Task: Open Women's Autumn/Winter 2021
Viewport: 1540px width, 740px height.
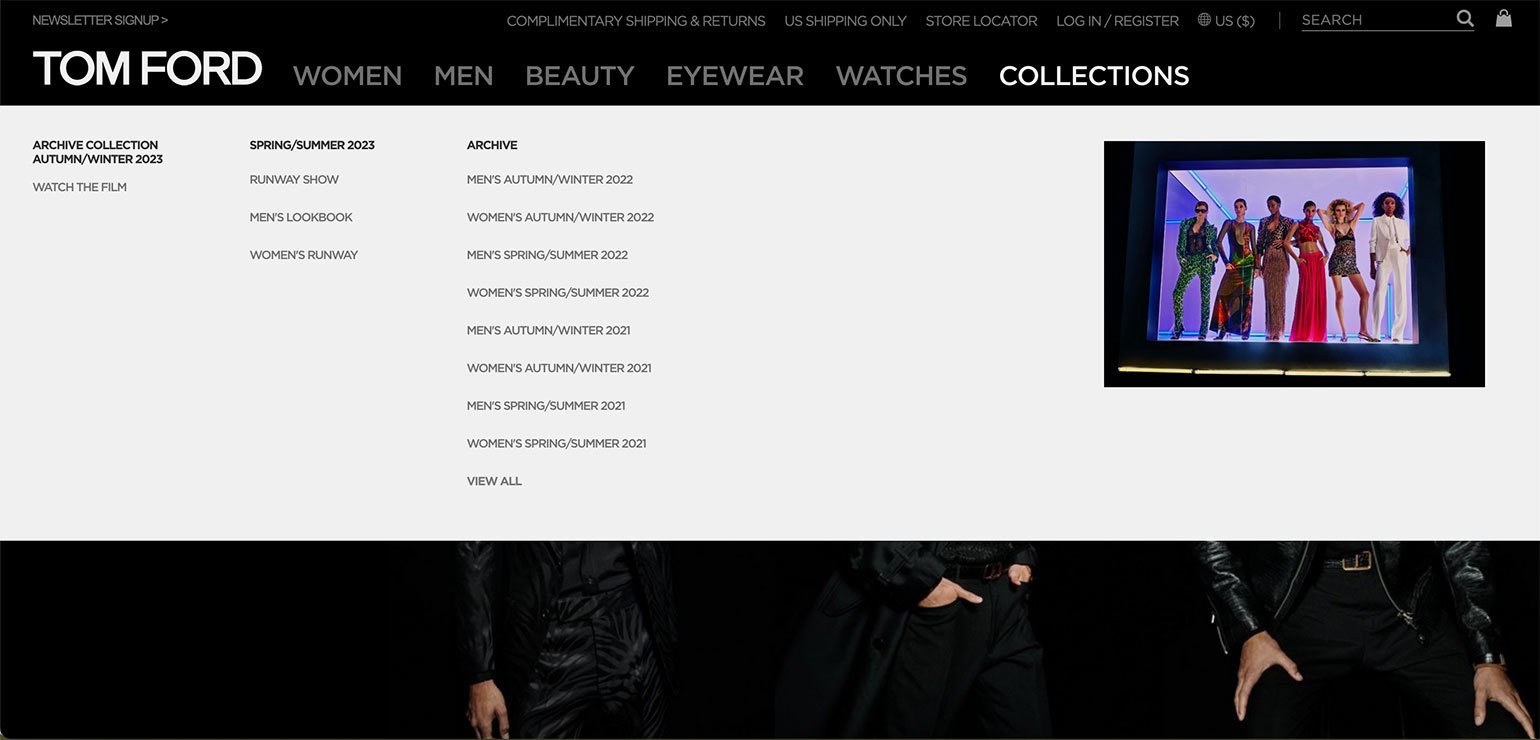Action: (x=559, y=368)
